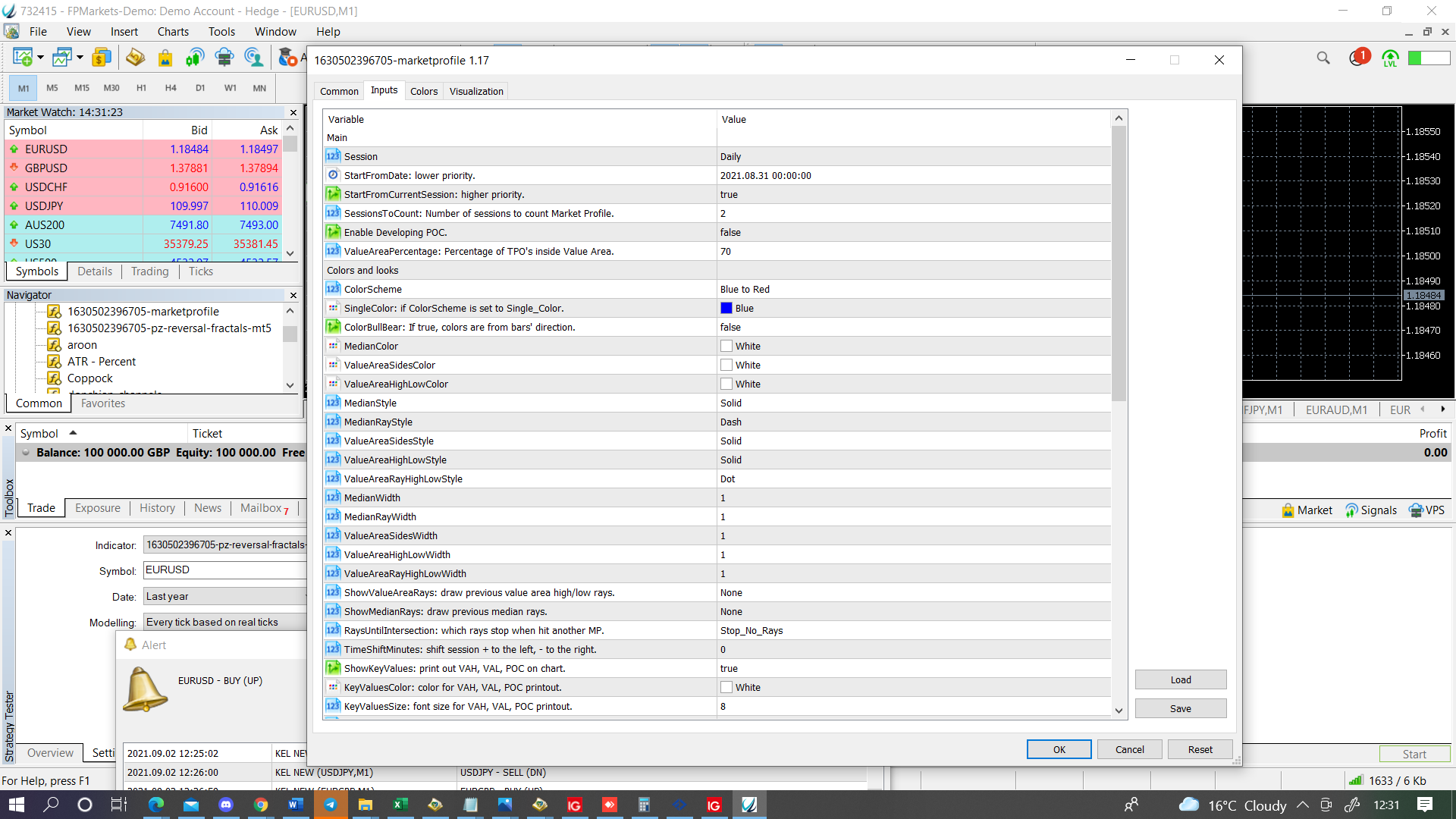Open the chart Profiles toolbar icon
Screen dimensions: 1456x819
click(x=62, y=58)
